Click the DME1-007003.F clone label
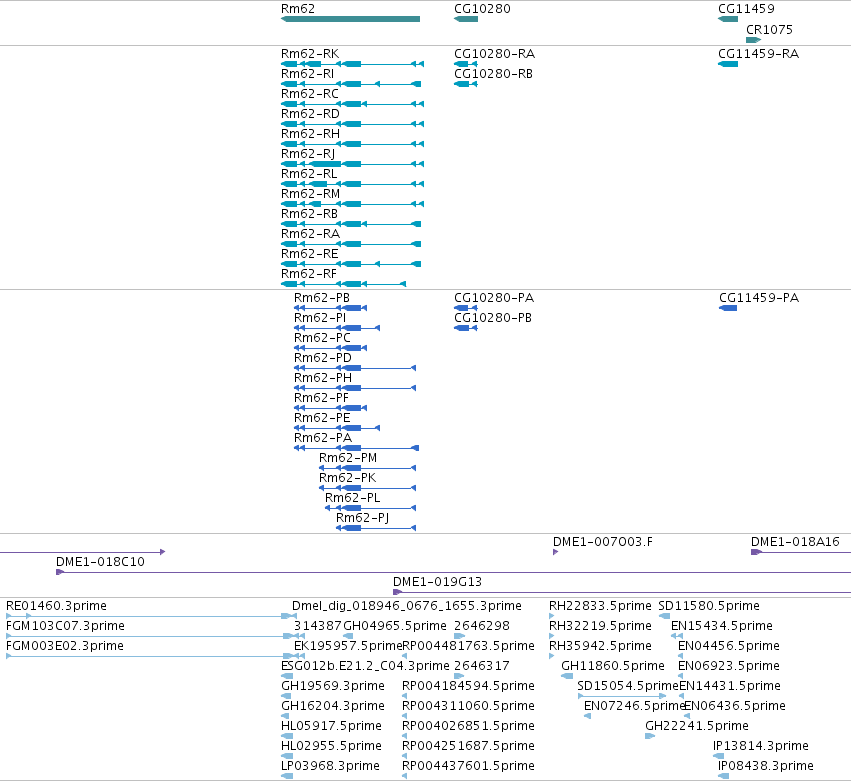Screen dimensions: 851x781 point(603,542)
